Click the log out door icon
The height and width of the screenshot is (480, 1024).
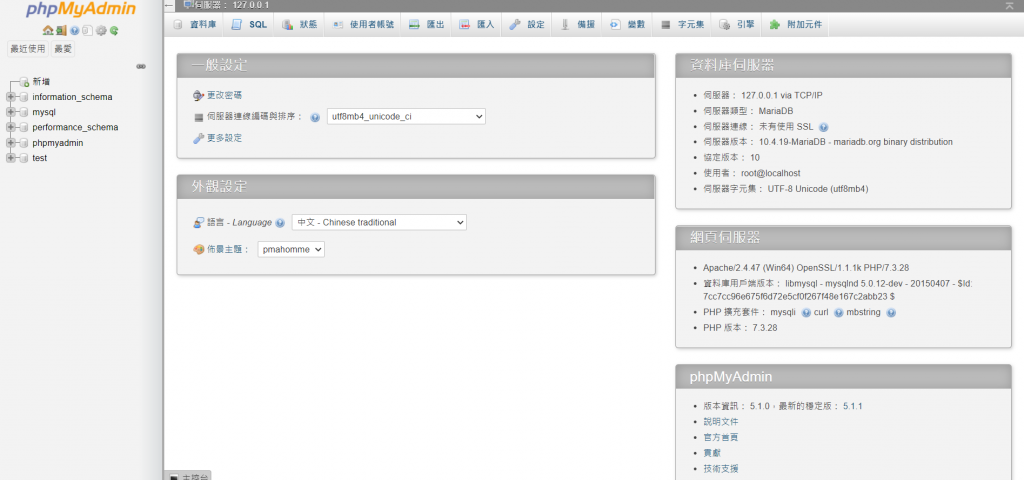61,30
